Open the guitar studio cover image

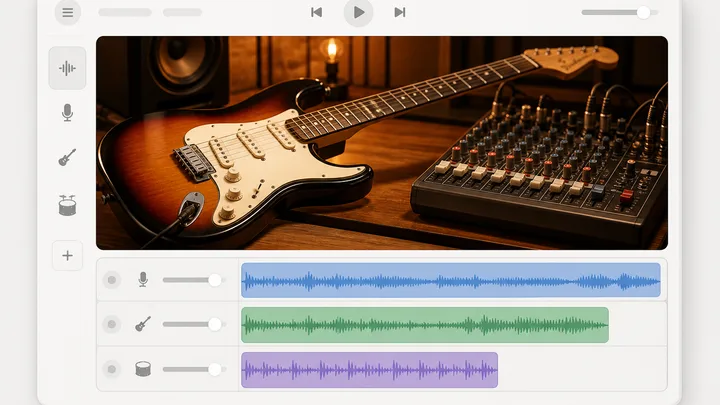pyautogui.click(x=382, y=143)
